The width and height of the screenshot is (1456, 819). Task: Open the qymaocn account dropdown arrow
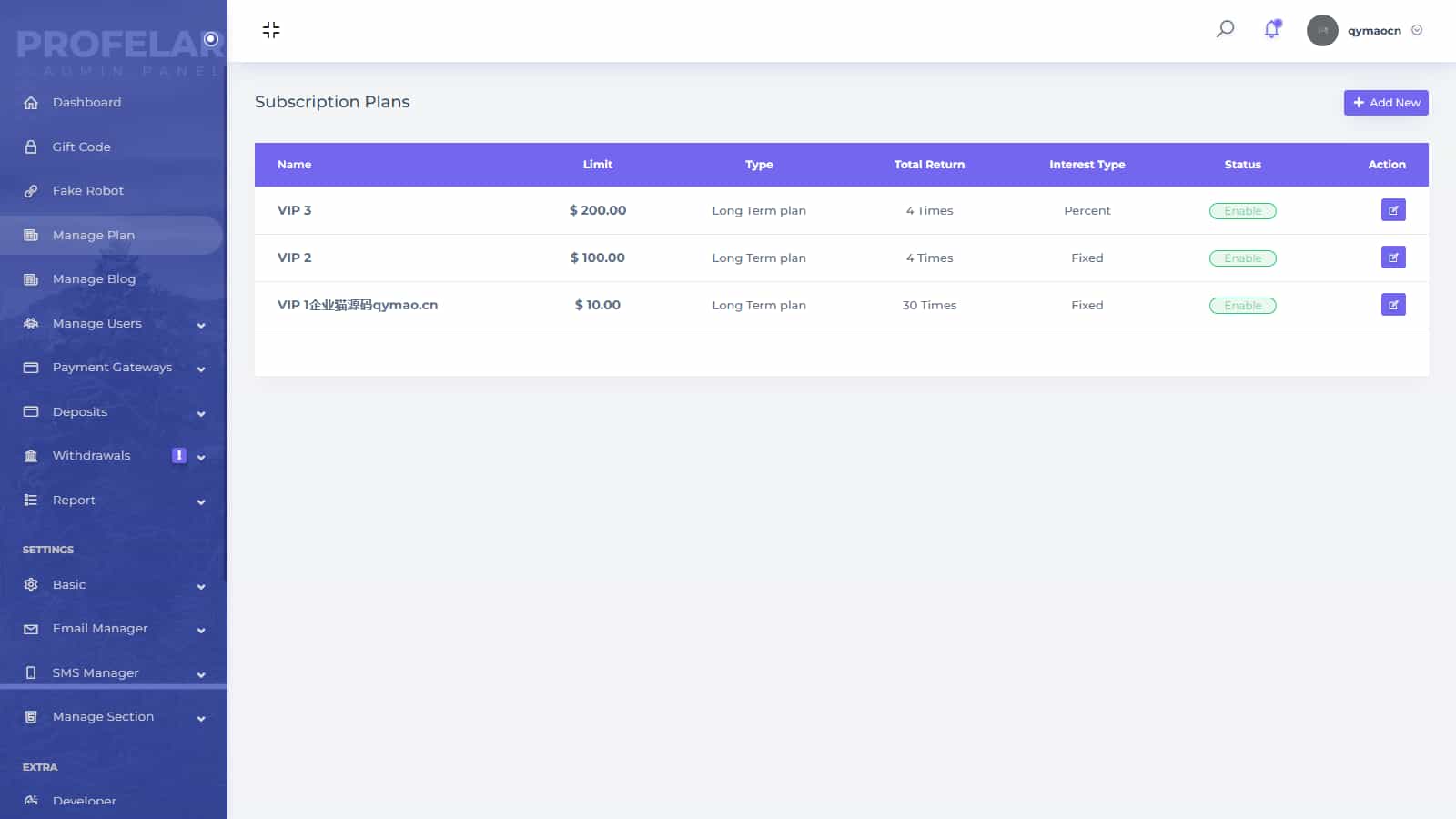coord(1417,30)
